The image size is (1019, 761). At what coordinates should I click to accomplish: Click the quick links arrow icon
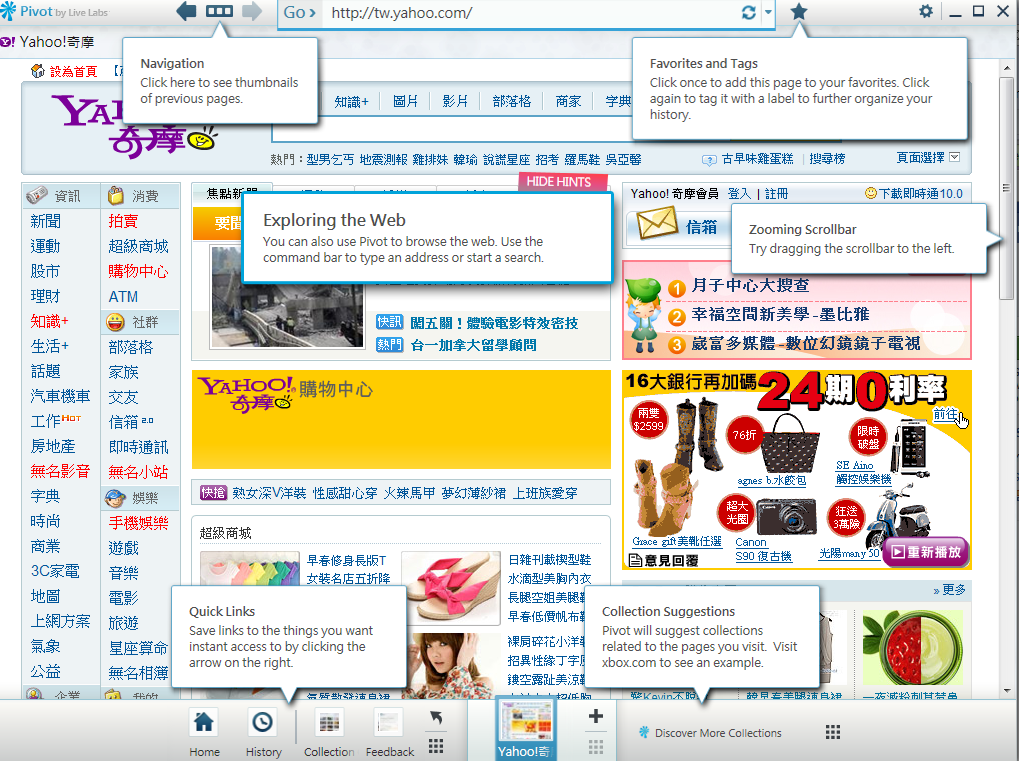(x=436, y=717)
